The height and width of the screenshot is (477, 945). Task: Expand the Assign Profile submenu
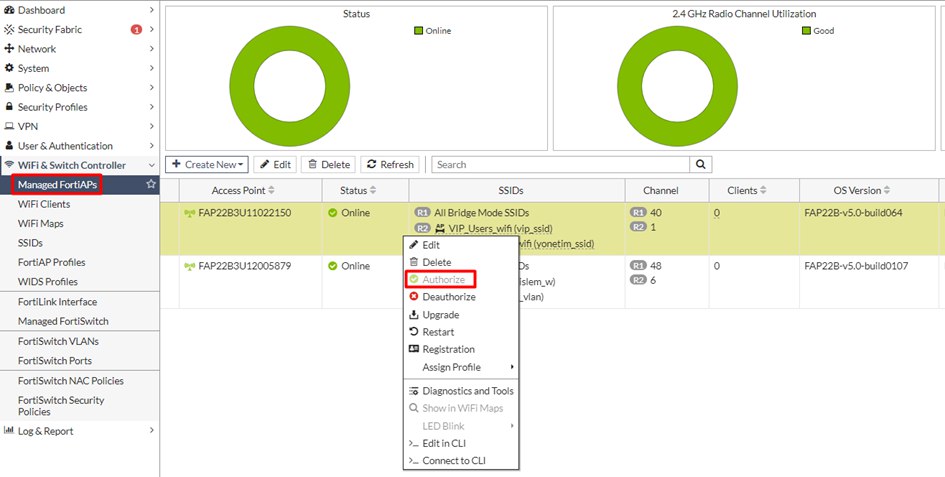(460, 367)
